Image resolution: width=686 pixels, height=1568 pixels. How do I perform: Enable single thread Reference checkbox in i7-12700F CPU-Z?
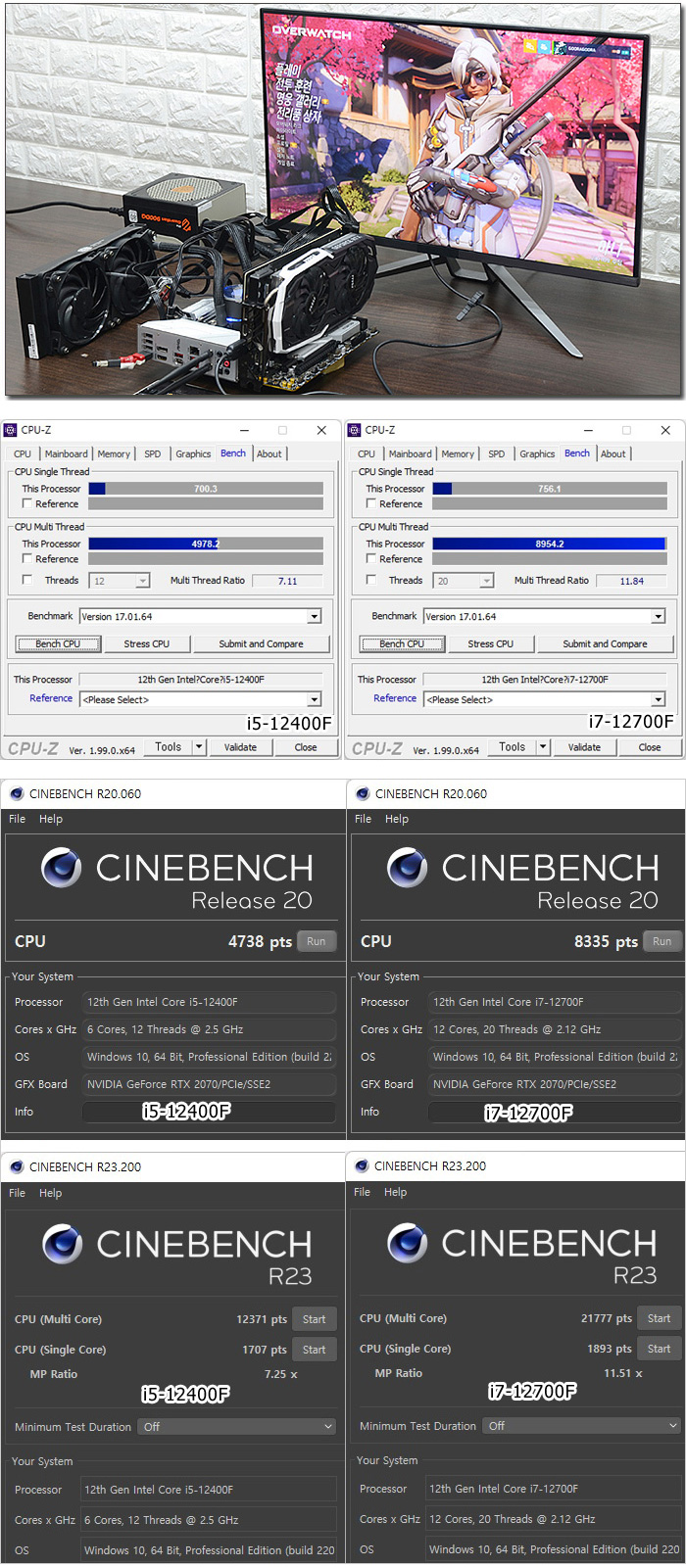pos(371,503)
